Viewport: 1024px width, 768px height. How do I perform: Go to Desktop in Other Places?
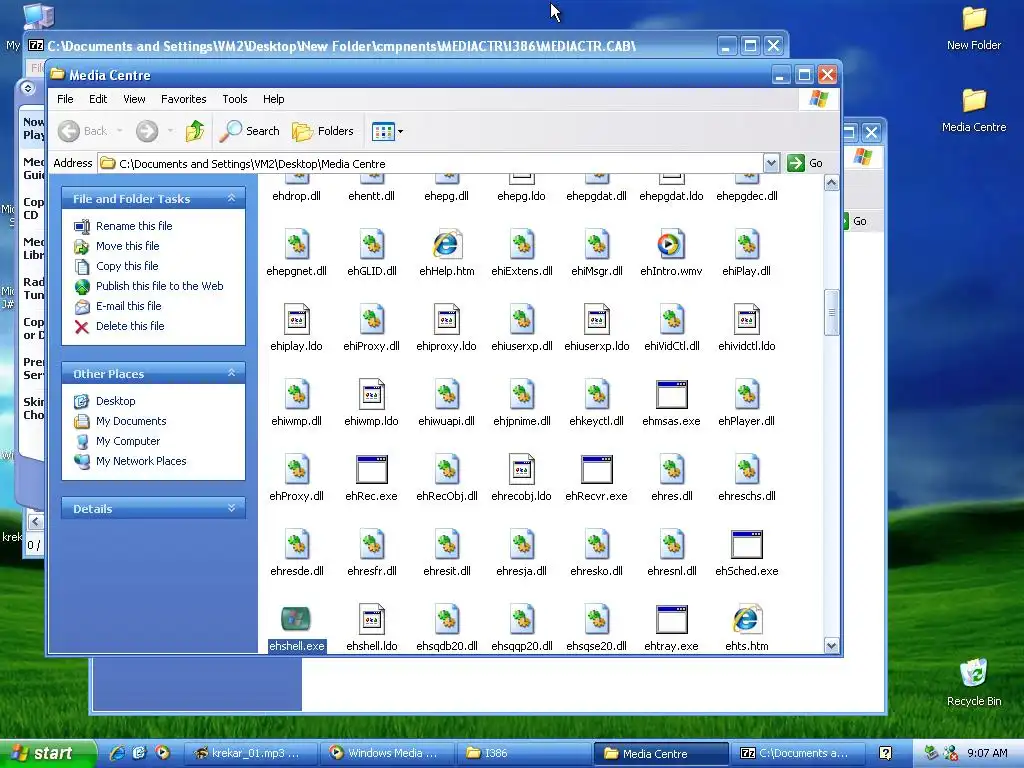coord(116,401)
